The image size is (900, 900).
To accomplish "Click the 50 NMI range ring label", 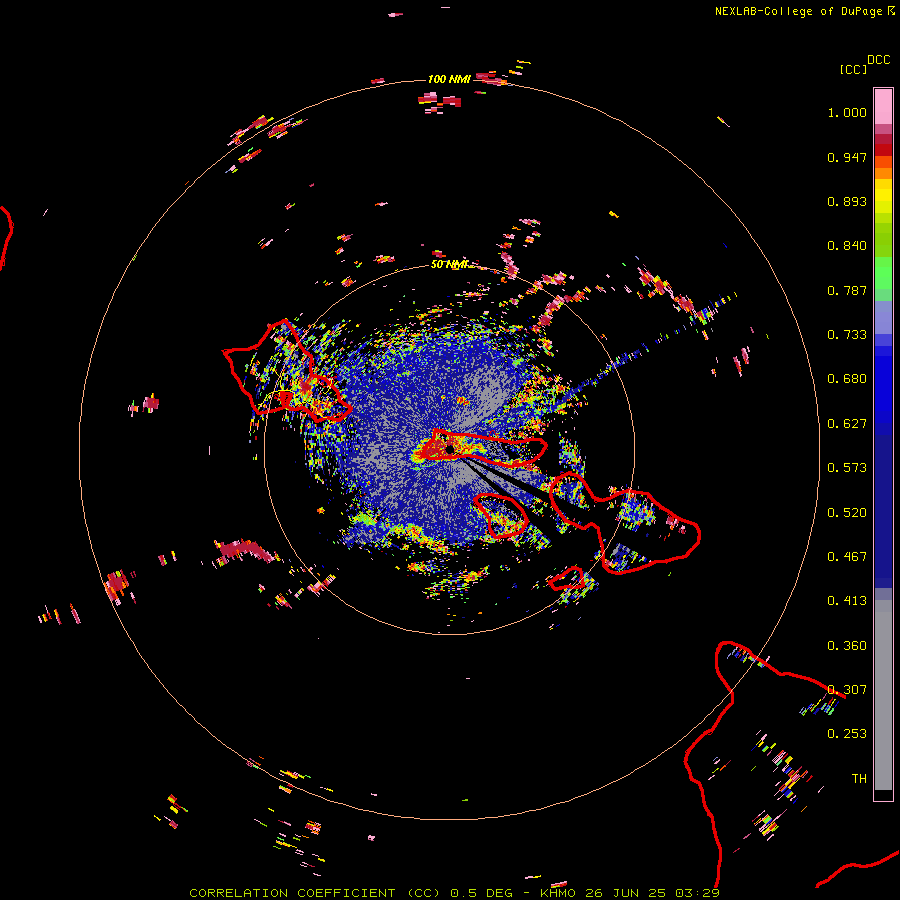I will click(449, 264).
